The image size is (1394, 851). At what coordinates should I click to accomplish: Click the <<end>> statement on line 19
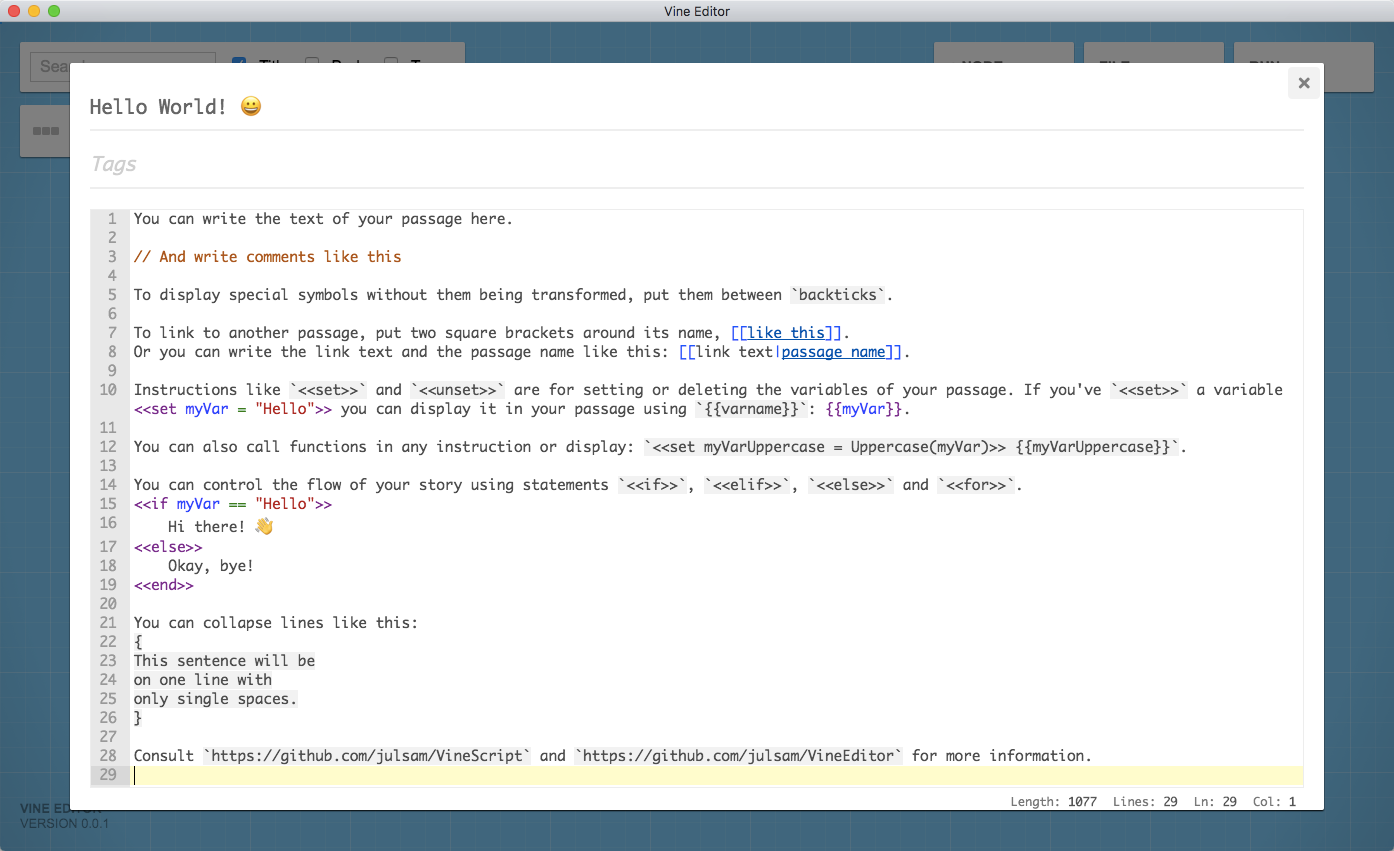(x=164, y=585)
